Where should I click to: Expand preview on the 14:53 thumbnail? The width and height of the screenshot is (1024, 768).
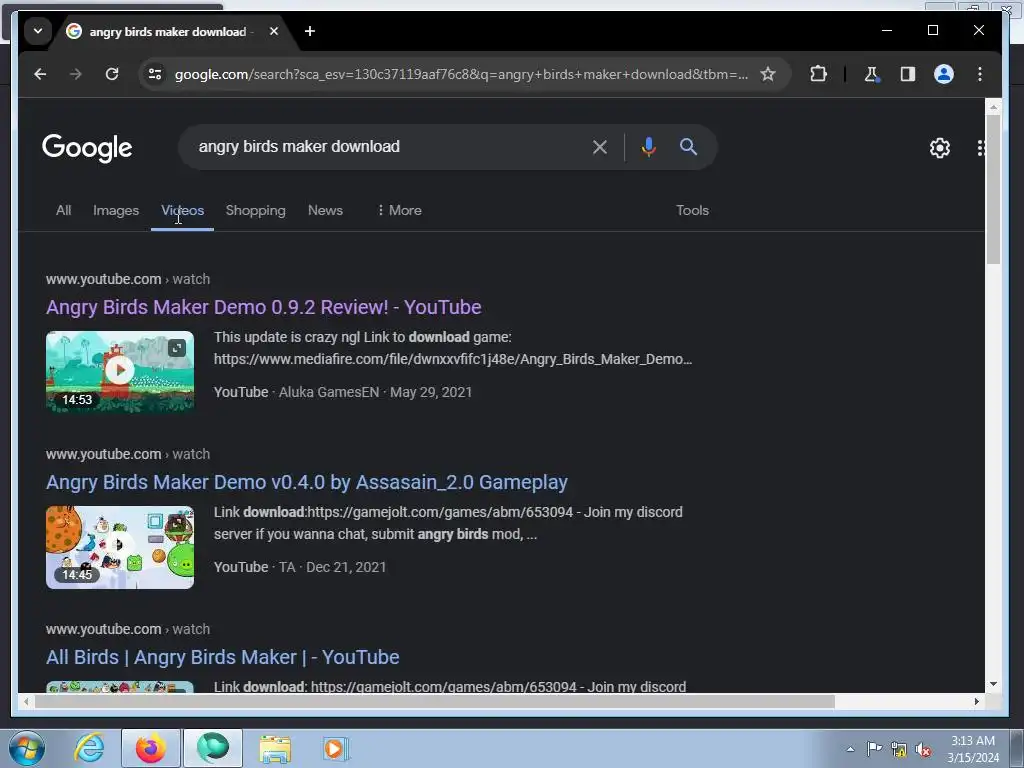(x=177, y=348)
